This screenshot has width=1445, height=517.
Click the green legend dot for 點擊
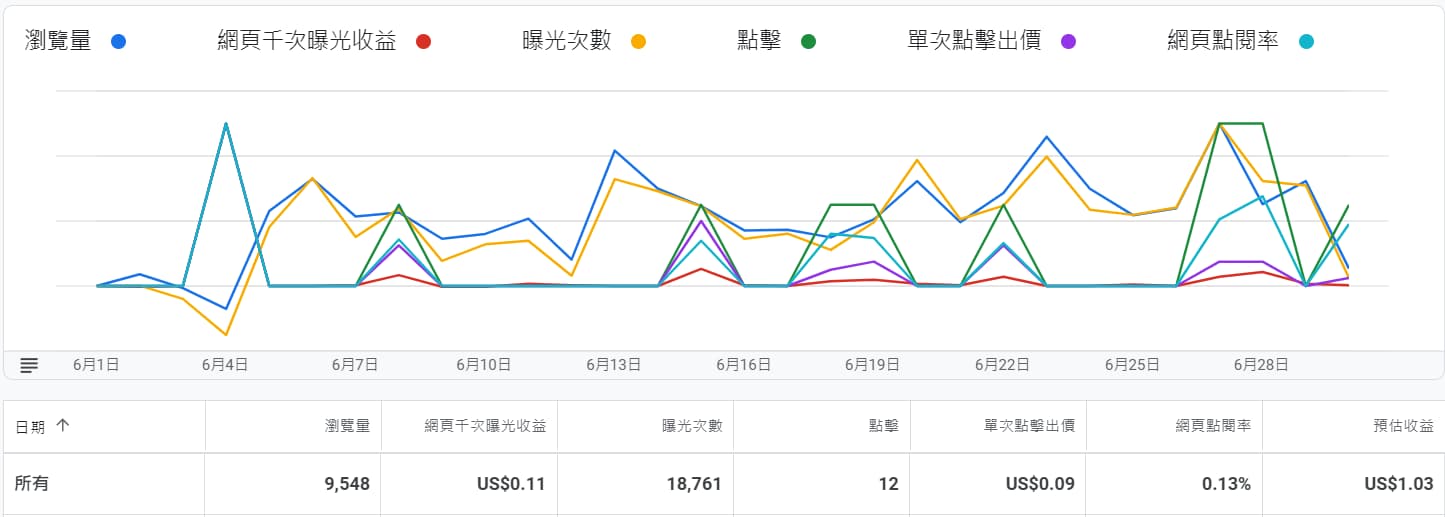(808, 42)
